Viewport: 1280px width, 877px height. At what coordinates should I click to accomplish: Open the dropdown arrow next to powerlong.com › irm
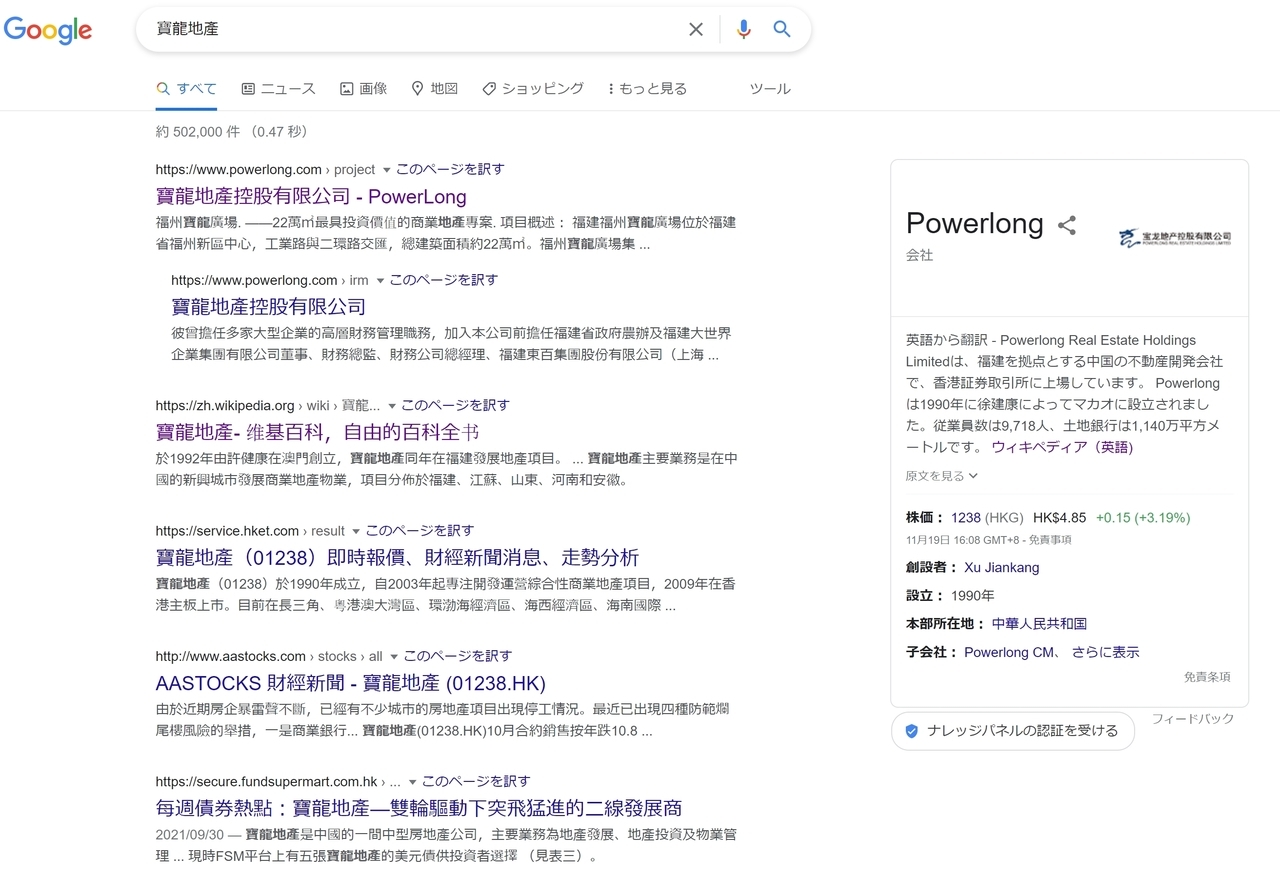(380, 281)
